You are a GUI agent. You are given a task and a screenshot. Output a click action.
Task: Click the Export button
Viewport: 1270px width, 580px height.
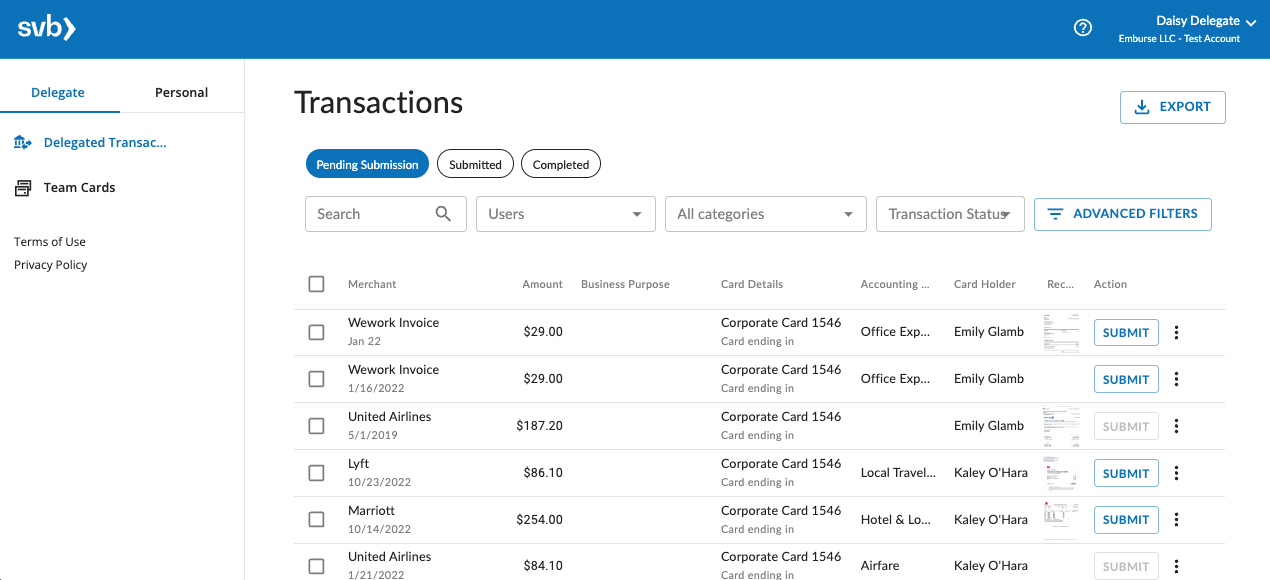[1173, 107]
